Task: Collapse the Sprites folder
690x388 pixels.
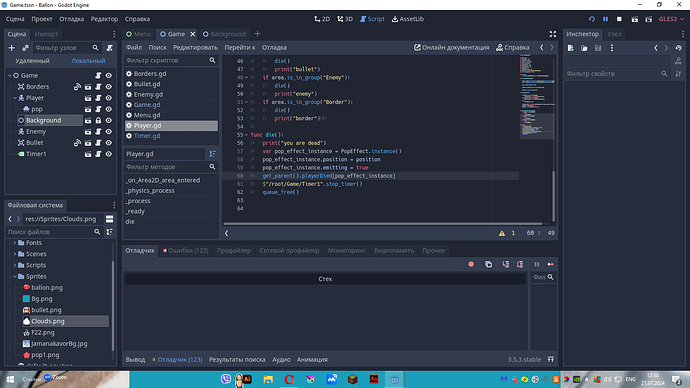Action: pos(15,276)
